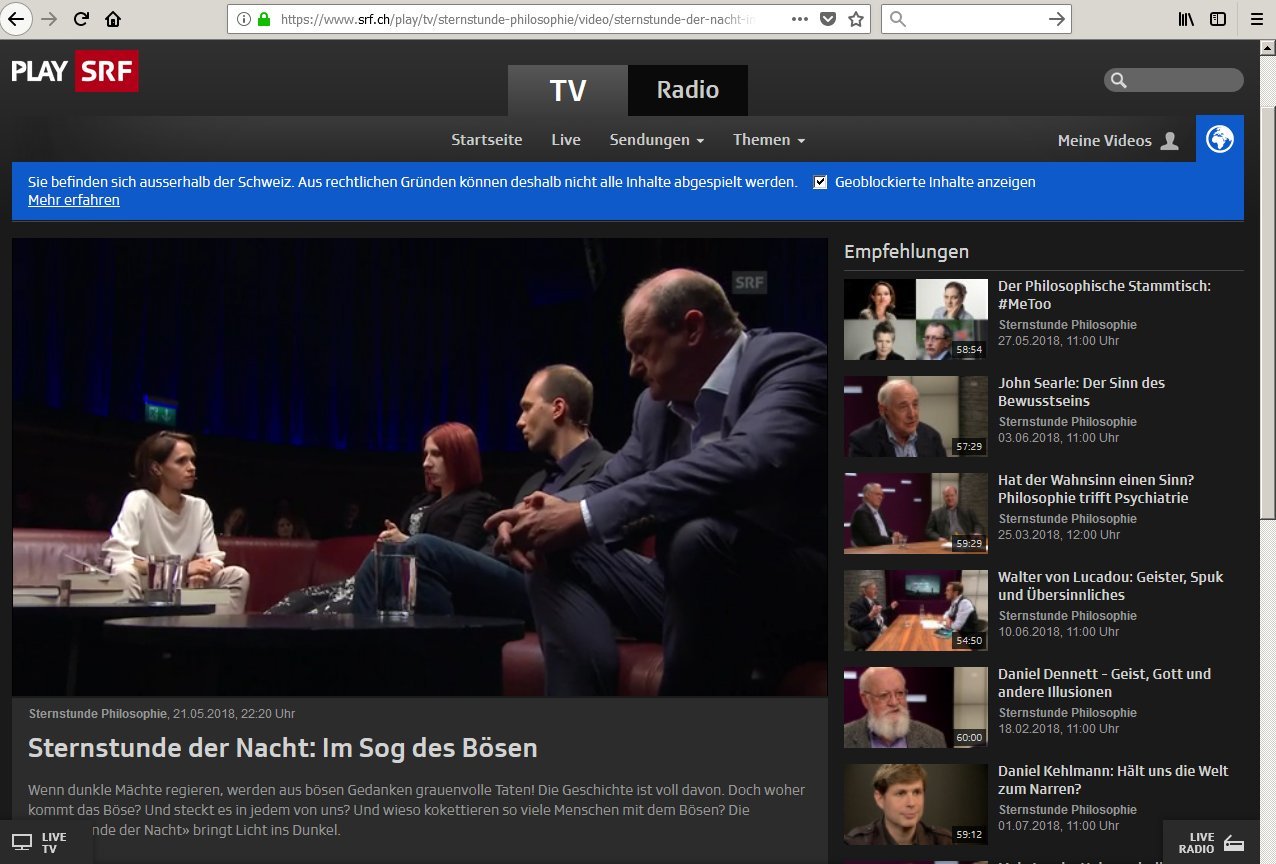Click the #MeToo video thumbnail
1276x864 pixels.
pos(916,319)
